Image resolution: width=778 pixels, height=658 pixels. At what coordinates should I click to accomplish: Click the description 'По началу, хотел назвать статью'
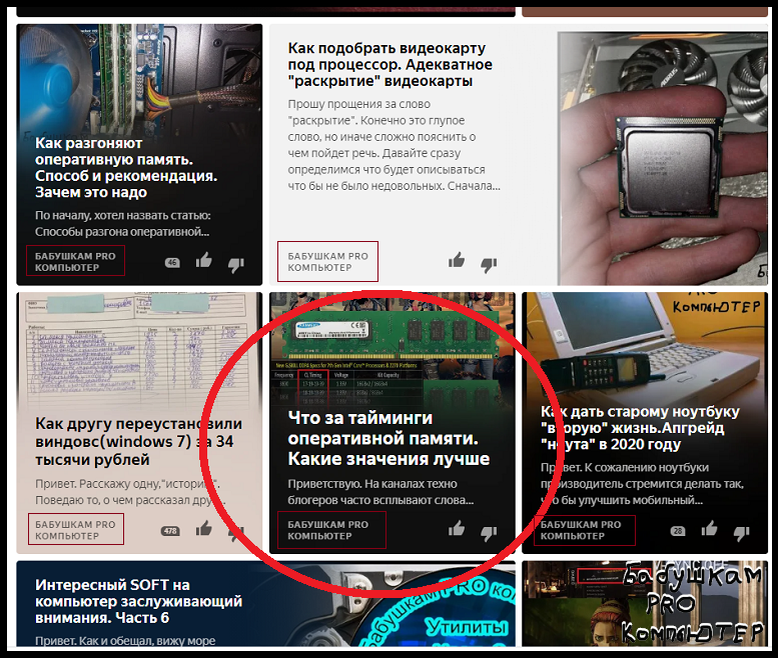click(123, 223)
